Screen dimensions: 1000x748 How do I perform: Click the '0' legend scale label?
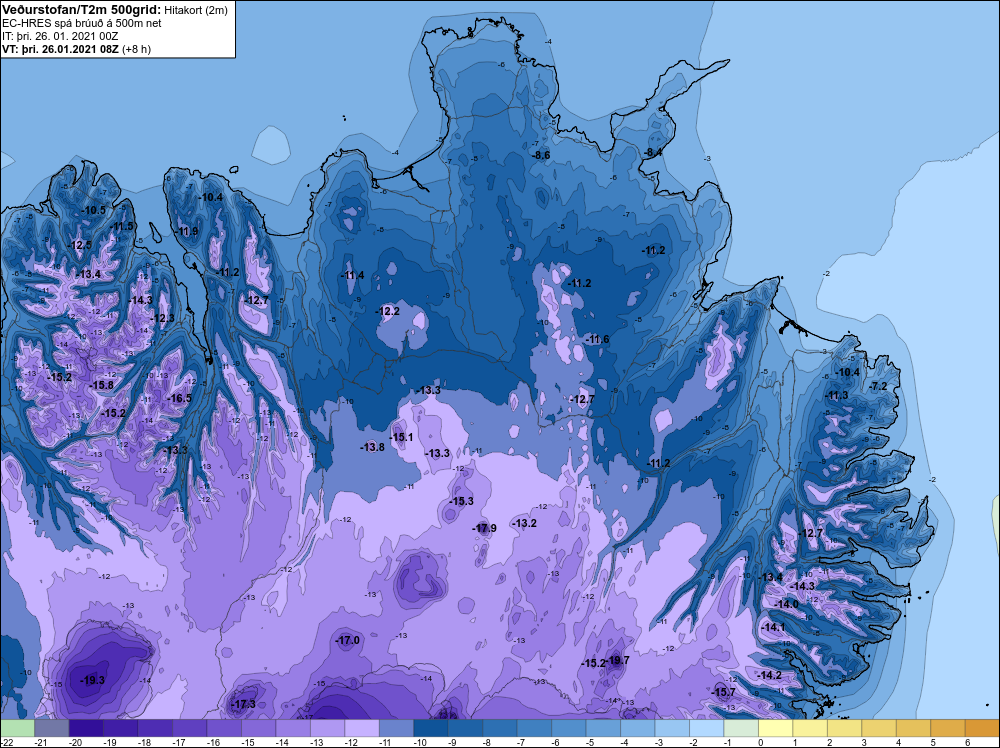[x=761, y=743]
